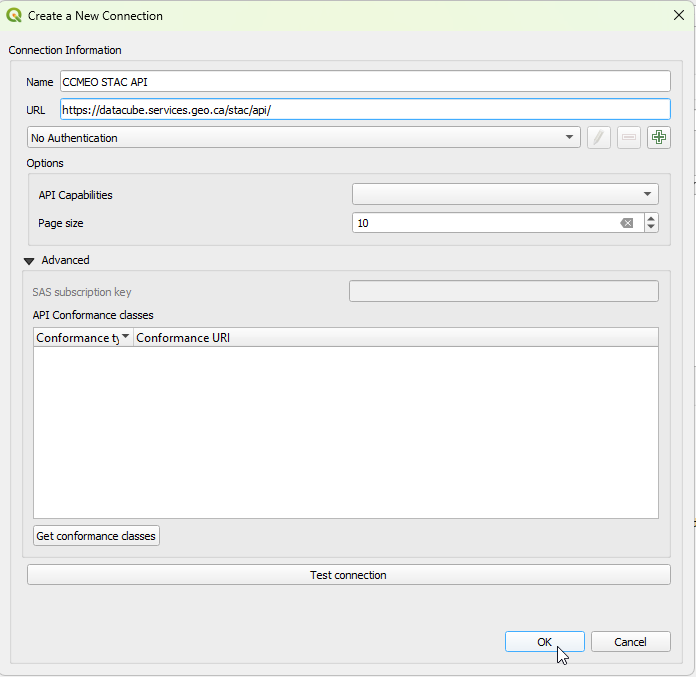Decrease Page size with the down arrow

(651, 228)
